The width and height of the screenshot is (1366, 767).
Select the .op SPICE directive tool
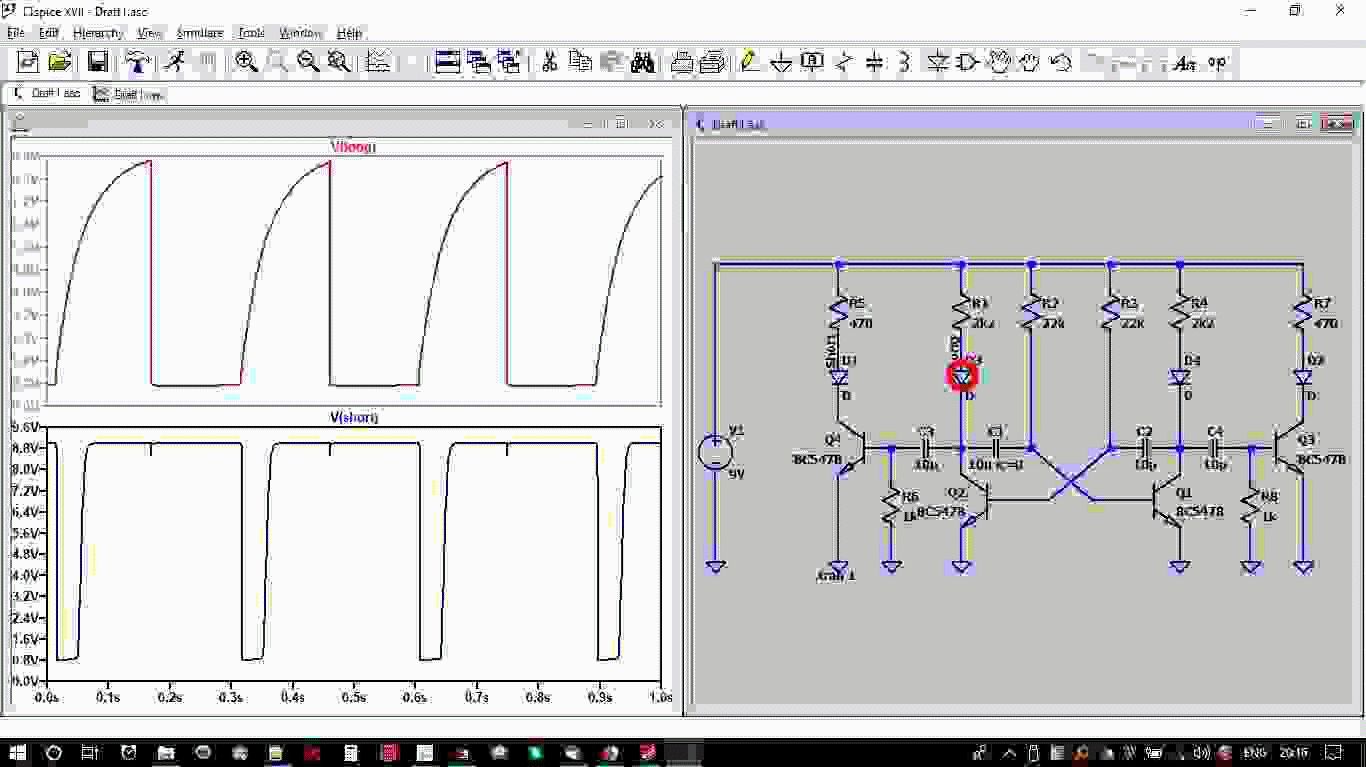[1217, 62]
